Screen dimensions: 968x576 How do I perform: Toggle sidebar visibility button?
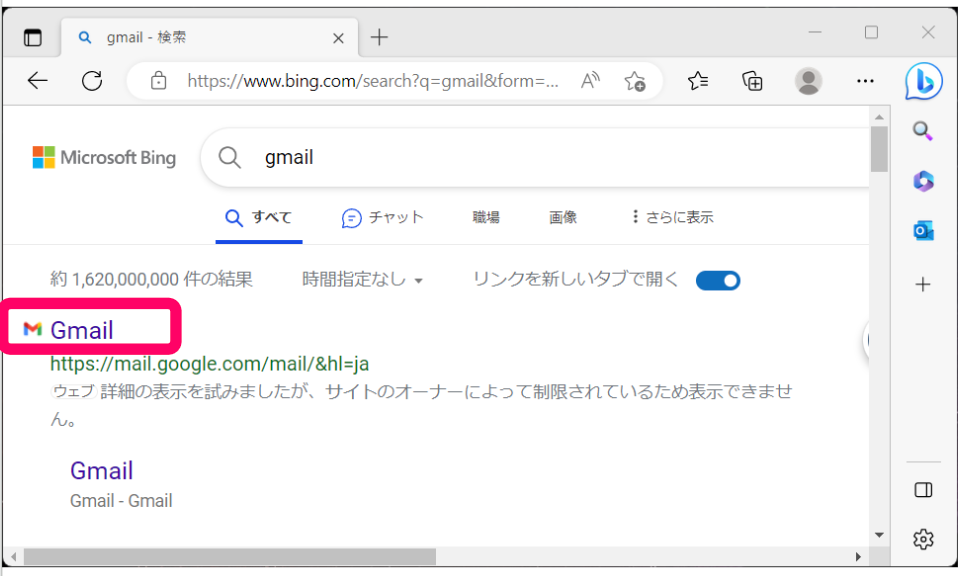pyautogui.click(x=924, y=490)
